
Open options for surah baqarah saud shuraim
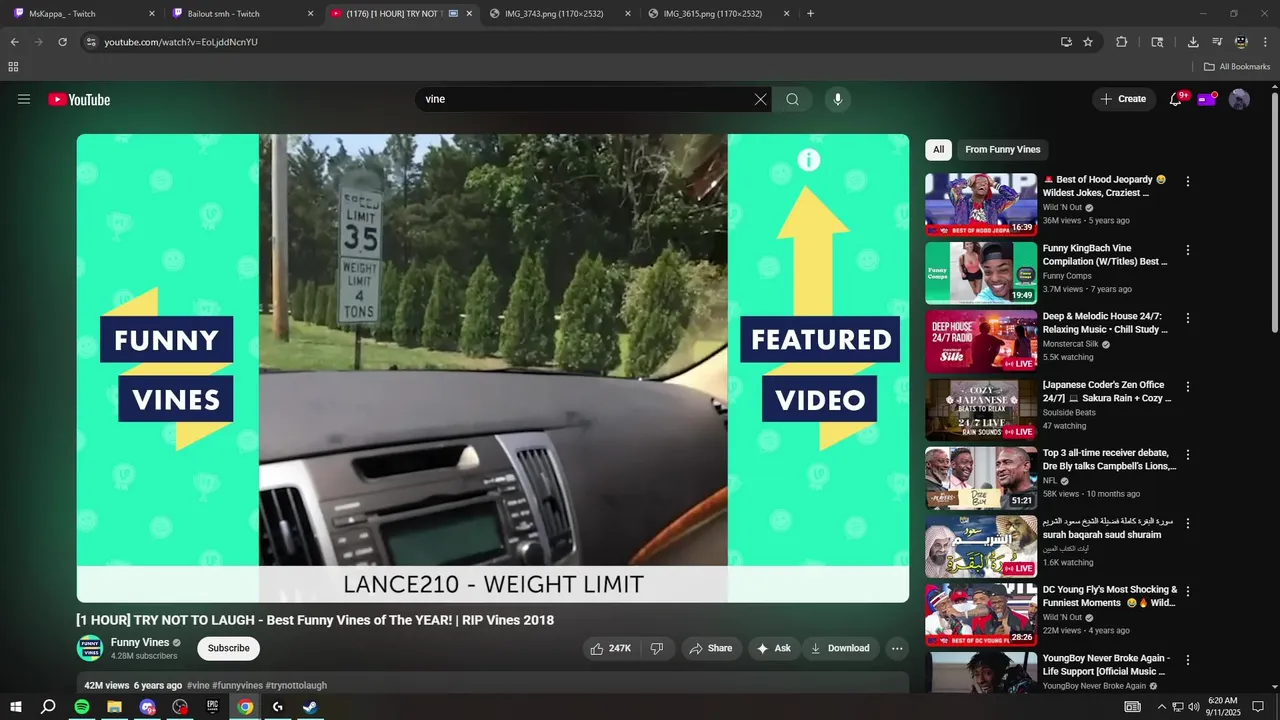pos(1188,523)
